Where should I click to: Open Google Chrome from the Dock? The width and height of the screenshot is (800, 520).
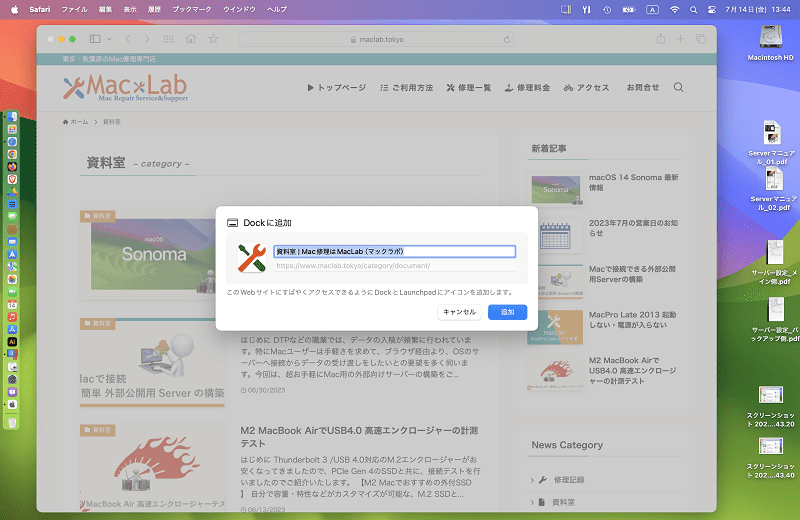tap(12, 154)
